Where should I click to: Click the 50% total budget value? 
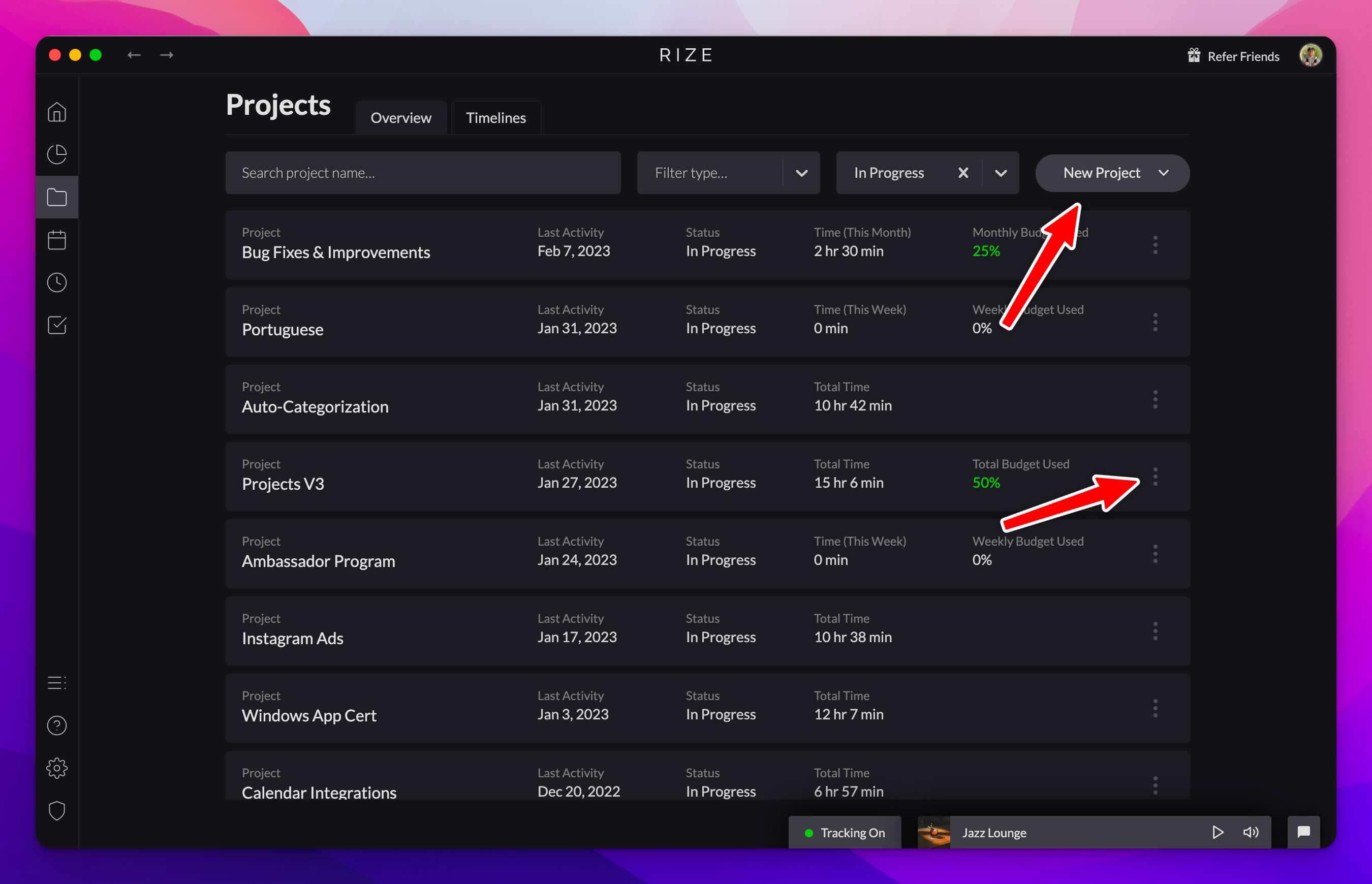point(986,483)
